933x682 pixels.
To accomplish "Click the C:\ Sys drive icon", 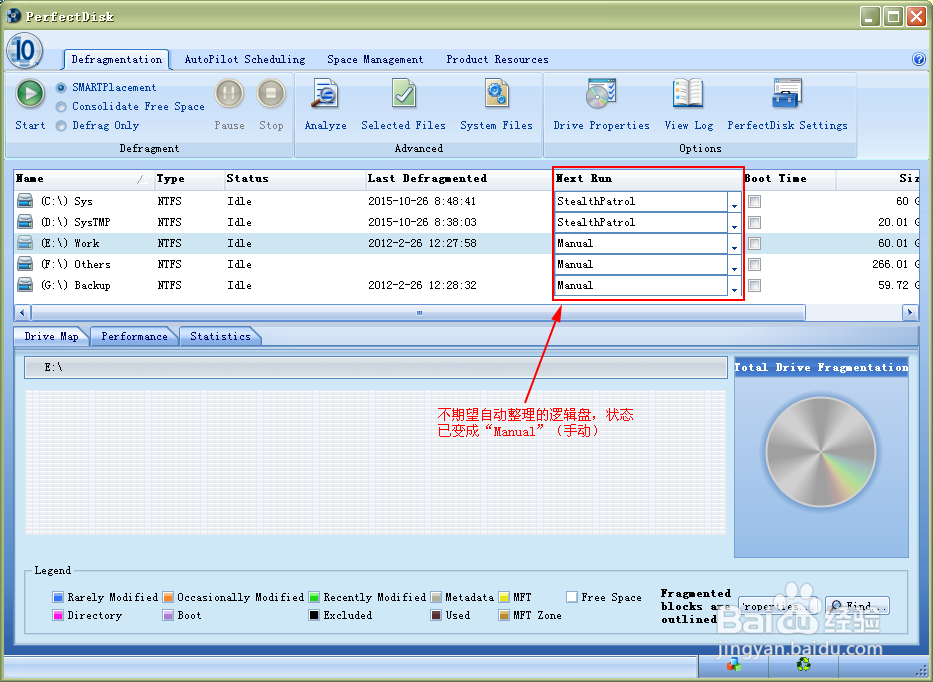I will (25, 201).
